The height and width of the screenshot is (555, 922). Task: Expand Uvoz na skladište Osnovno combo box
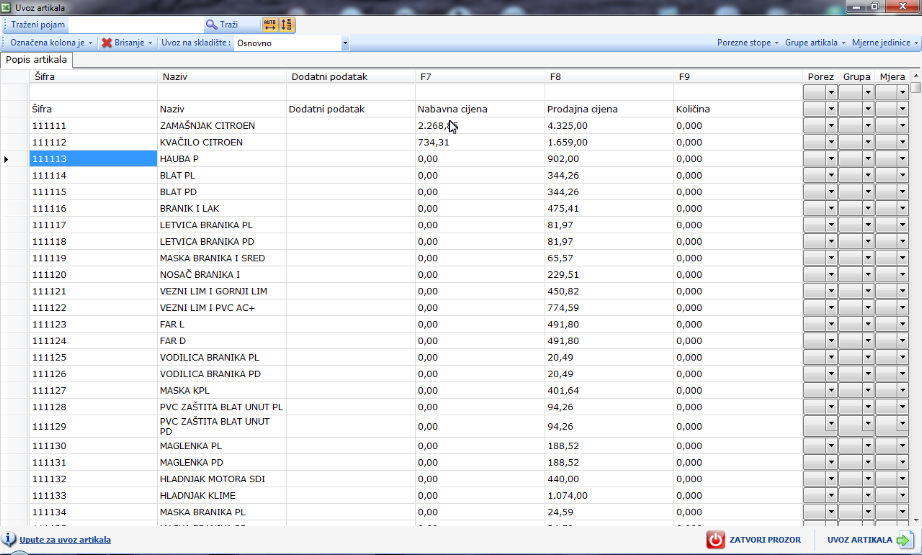345,43
